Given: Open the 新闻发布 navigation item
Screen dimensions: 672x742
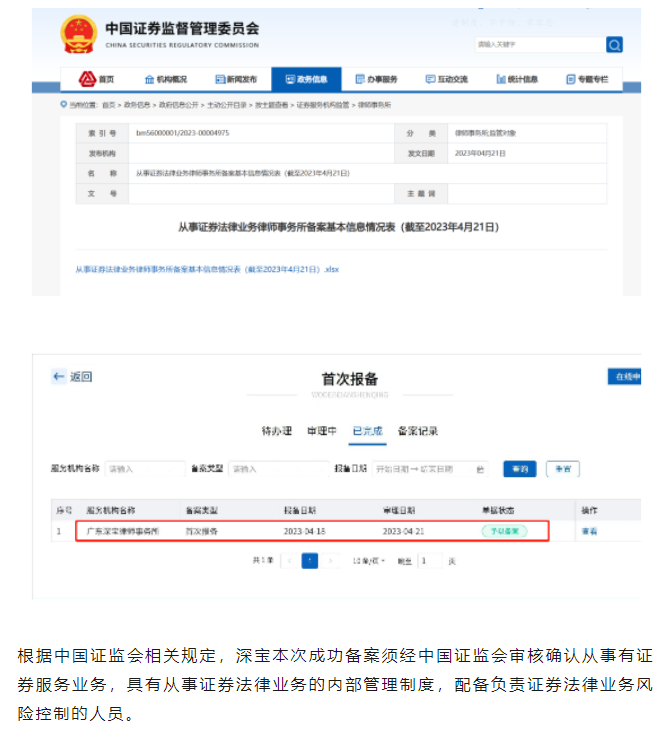Looking at the screenshot, I should (236, 79).
